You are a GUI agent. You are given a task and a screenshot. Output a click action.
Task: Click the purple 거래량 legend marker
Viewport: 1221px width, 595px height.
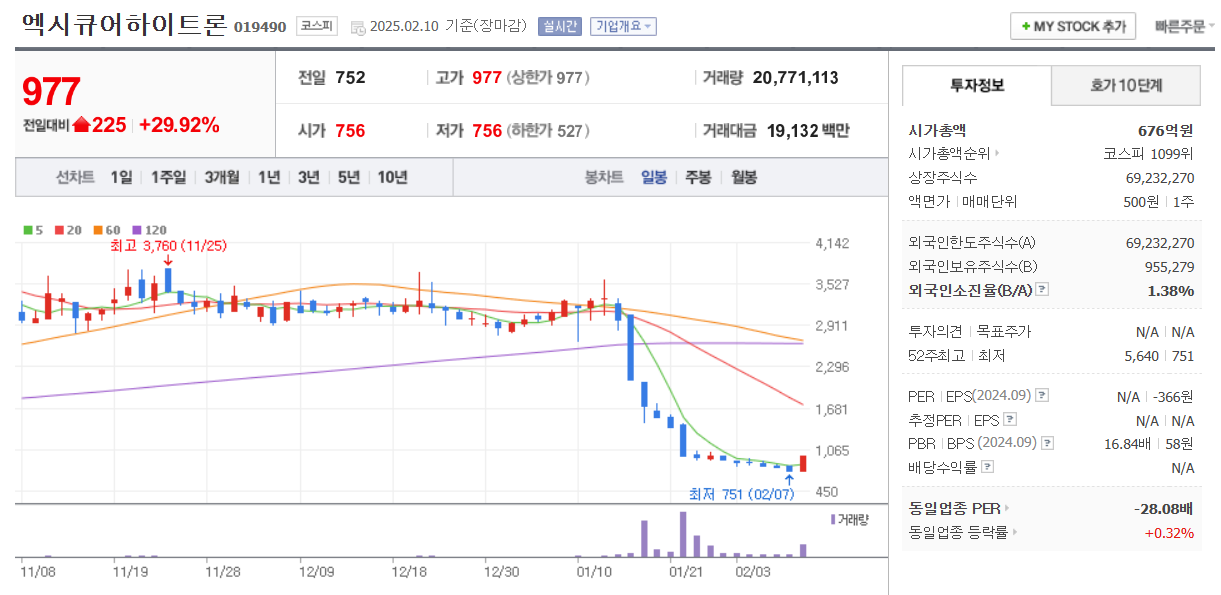833,520
